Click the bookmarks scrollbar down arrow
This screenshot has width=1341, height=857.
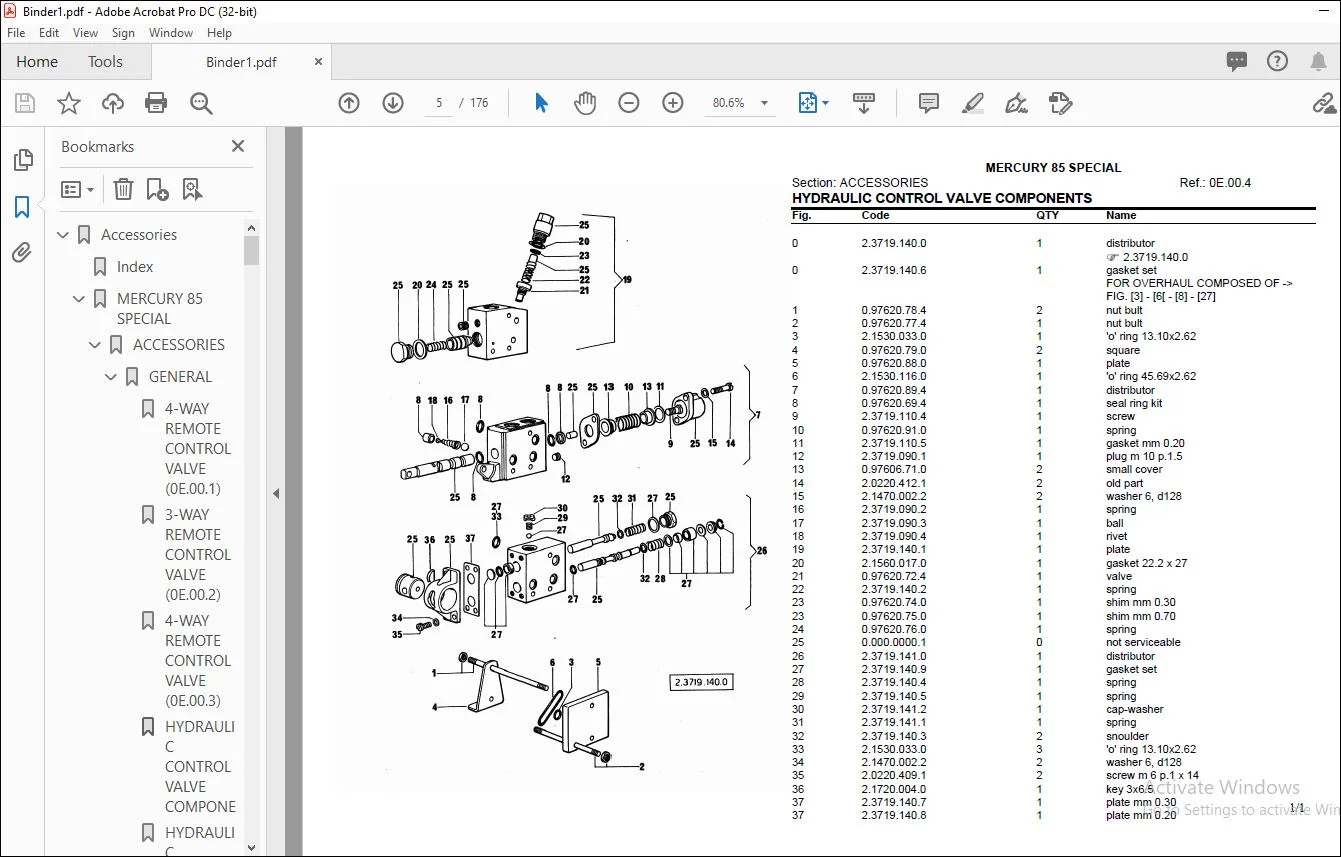[251, 848]
